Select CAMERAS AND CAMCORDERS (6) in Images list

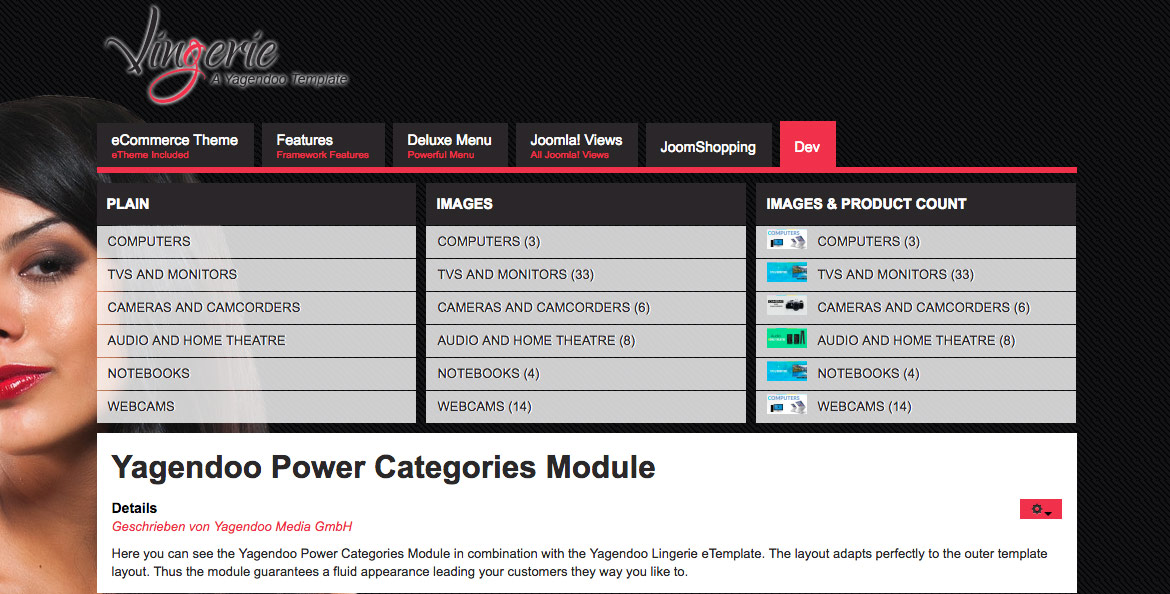point(586,307)
